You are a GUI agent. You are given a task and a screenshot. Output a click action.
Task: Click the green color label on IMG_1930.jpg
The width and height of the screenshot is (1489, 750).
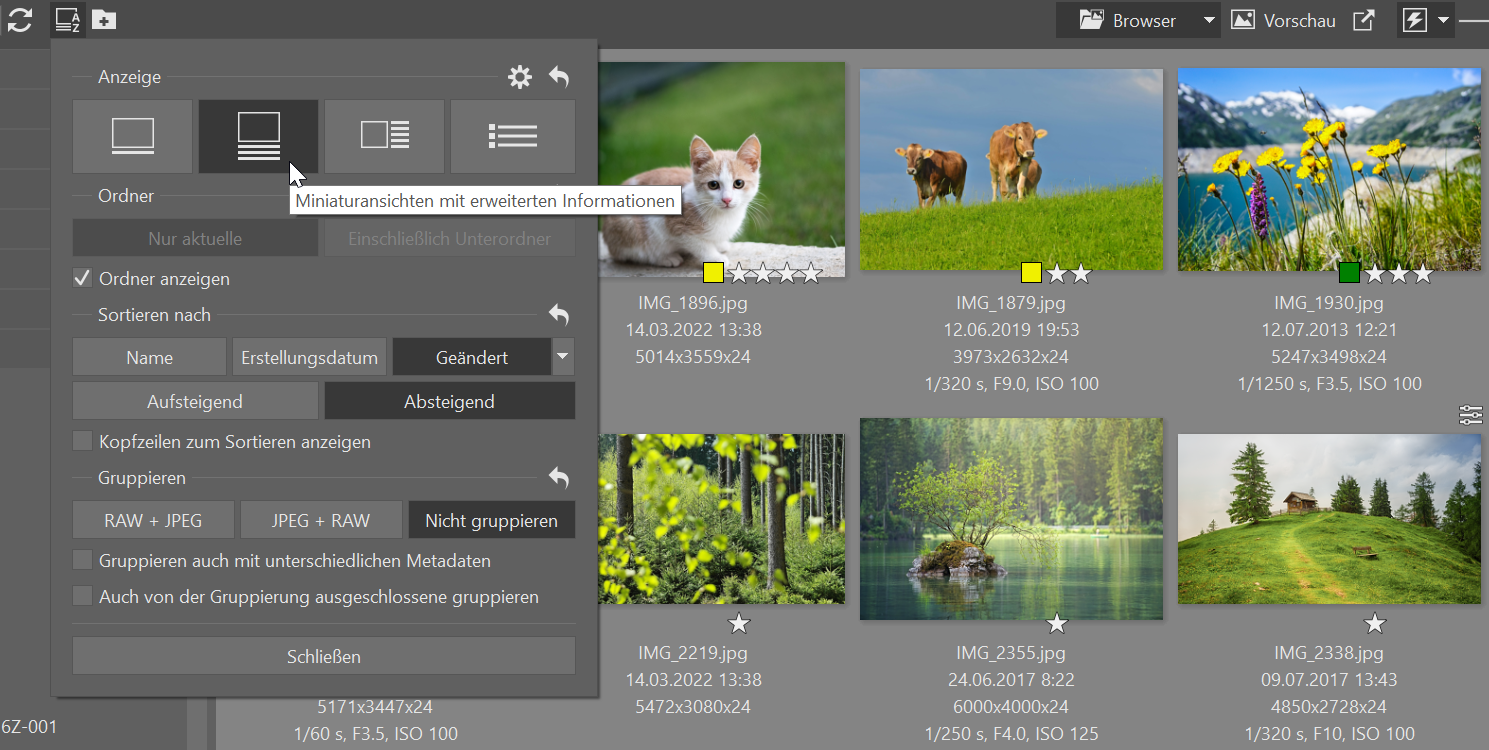click(x=1349, y=273)
